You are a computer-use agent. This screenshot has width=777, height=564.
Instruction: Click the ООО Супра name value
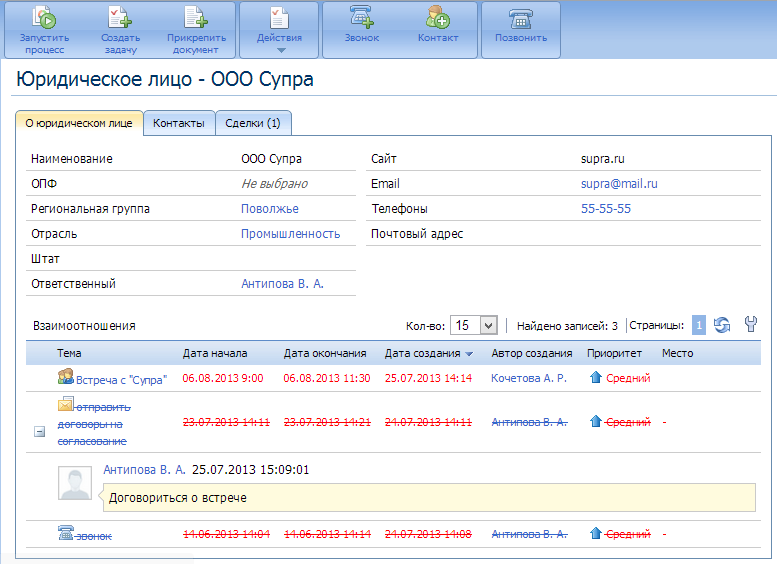click(271, 159)
